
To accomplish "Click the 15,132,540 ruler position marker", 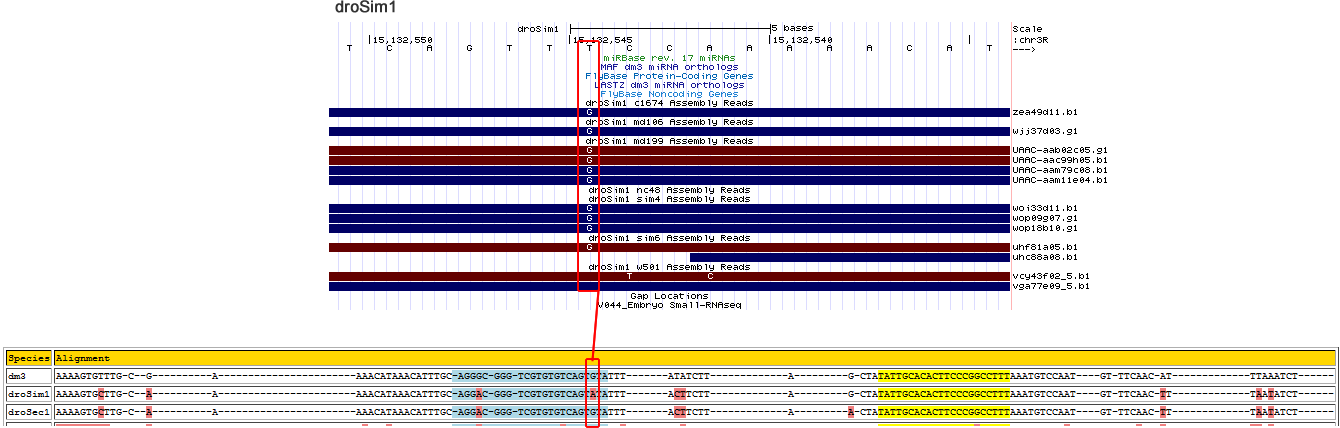I will [x=801, y=40].
